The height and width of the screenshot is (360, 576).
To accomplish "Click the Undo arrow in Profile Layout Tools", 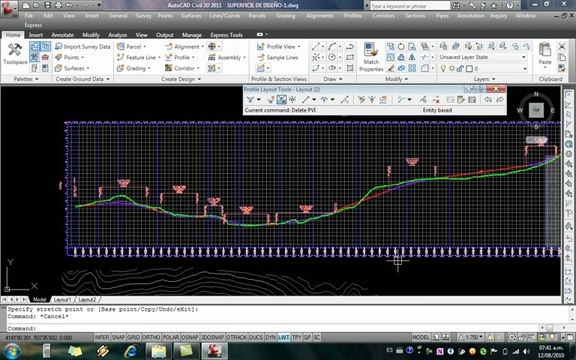I will tap(488, 100).
